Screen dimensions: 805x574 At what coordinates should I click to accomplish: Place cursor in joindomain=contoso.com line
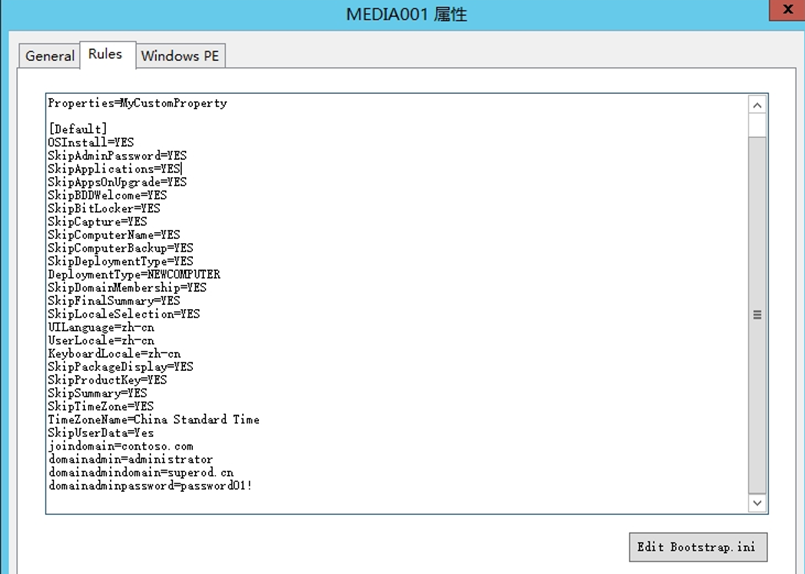[121, 446]
